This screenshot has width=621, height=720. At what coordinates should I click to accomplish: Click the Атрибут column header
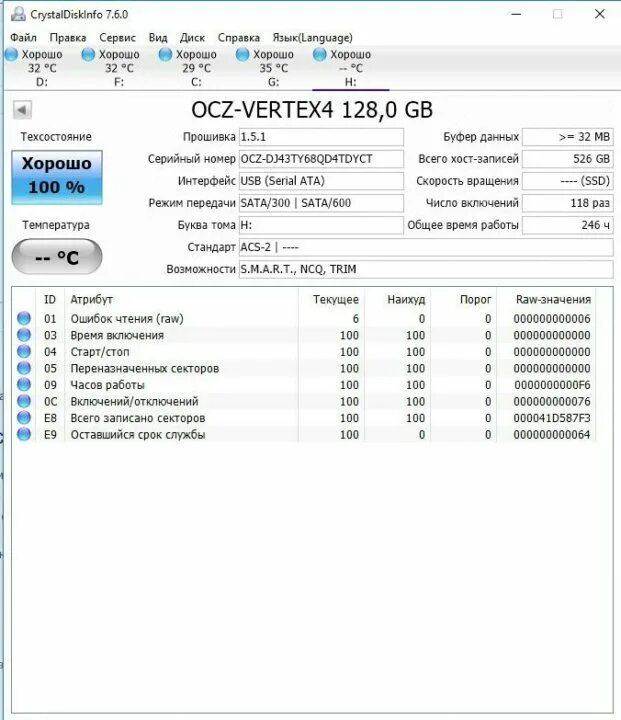click(181, 299)
